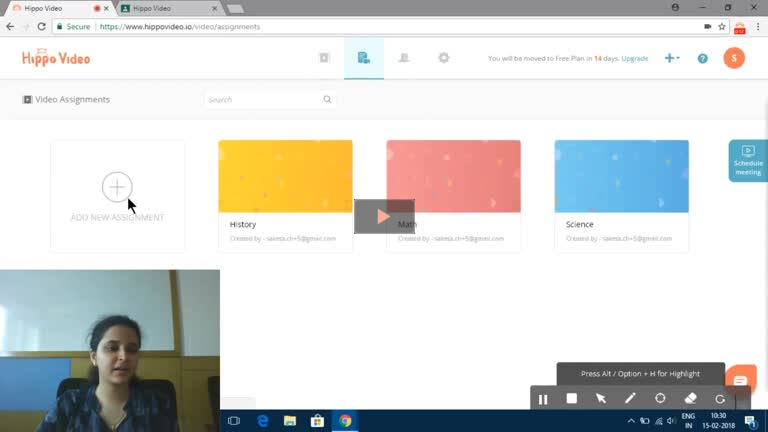Follow the Upgrade link
The width and height of the screenshot is (768, 432).
click(x=634, y=58)
